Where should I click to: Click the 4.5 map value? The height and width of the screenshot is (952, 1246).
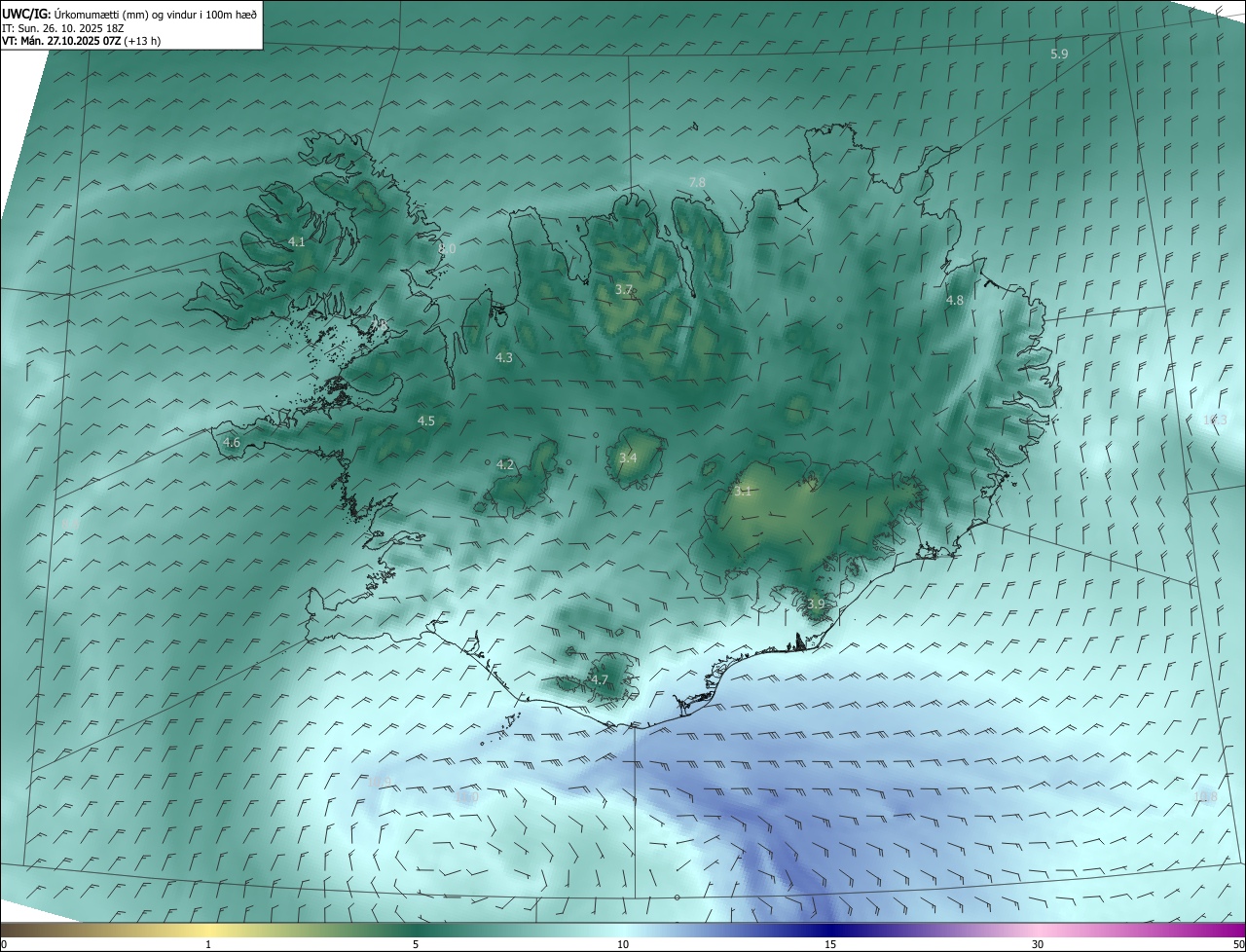click(x=426, y=421)
